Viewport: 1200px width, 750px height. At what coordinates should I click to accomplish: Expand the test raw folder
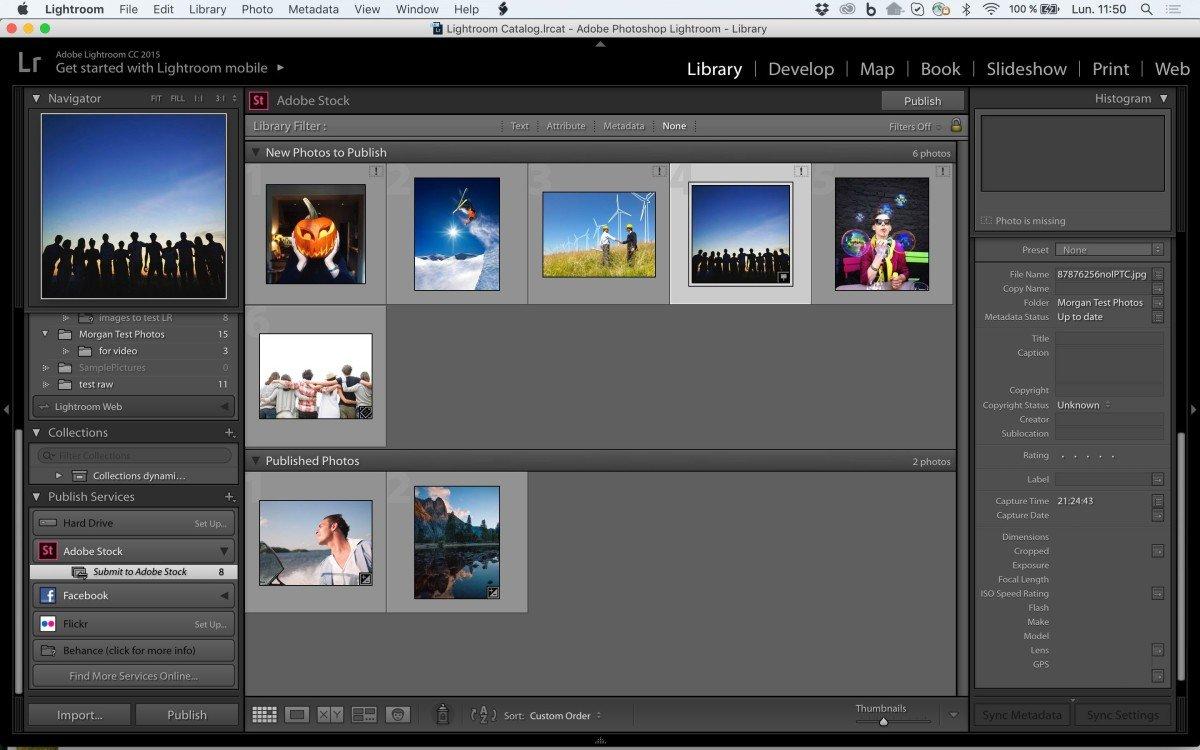click(x=45, y=384)
